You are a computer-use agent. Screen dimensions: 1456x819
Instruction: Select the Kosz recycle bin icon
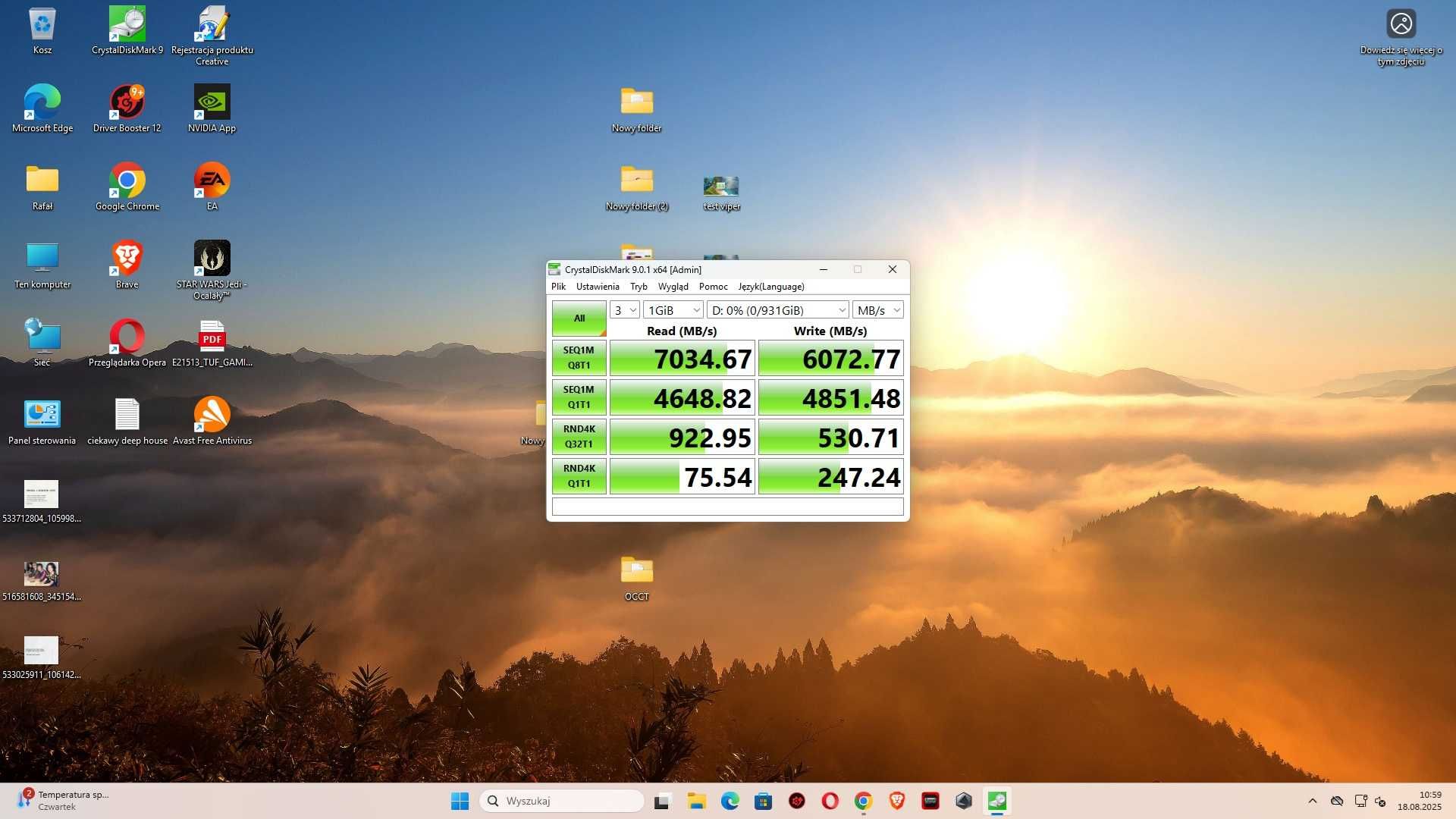(x=42, y=31)
